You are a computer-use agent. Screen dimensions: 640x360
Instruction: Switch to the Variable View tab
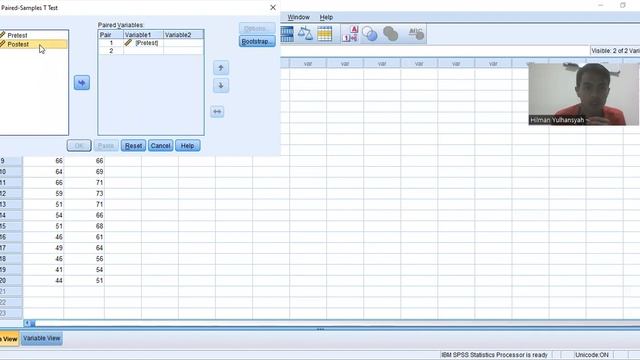click(x=42, y=338)
